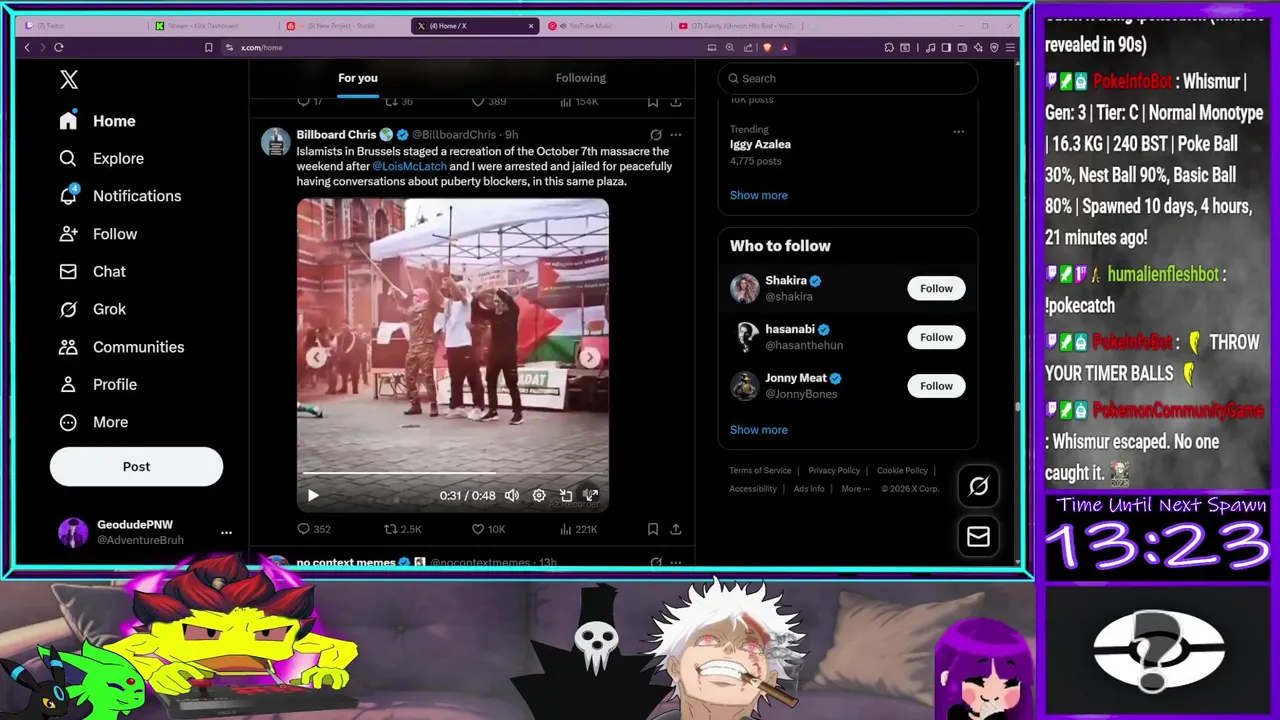Open Communities in the sidebar

[x=121, y=347]
